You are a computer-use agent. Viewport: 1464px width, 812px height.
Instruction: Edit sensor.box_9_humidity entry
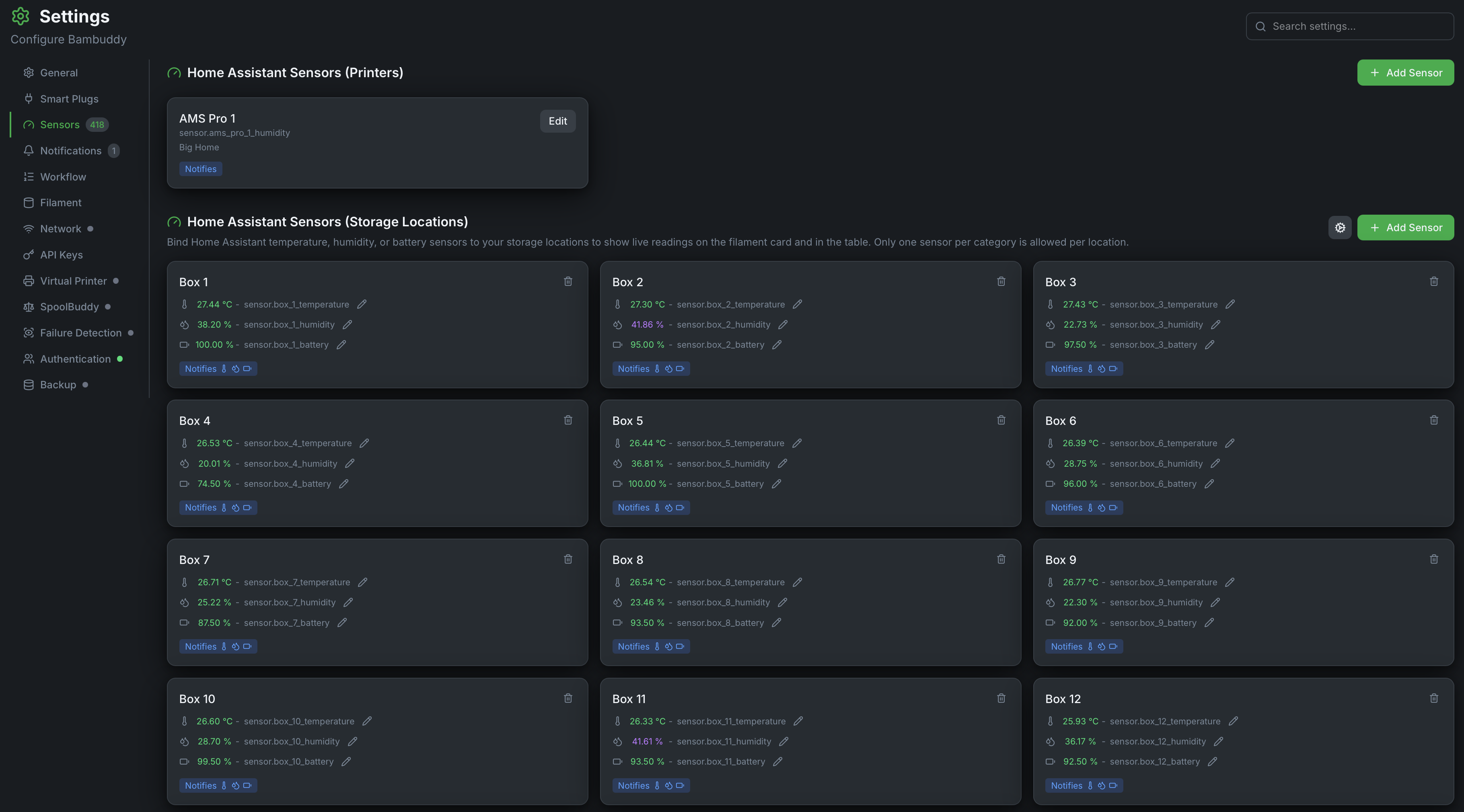[x=1215, y=603]
